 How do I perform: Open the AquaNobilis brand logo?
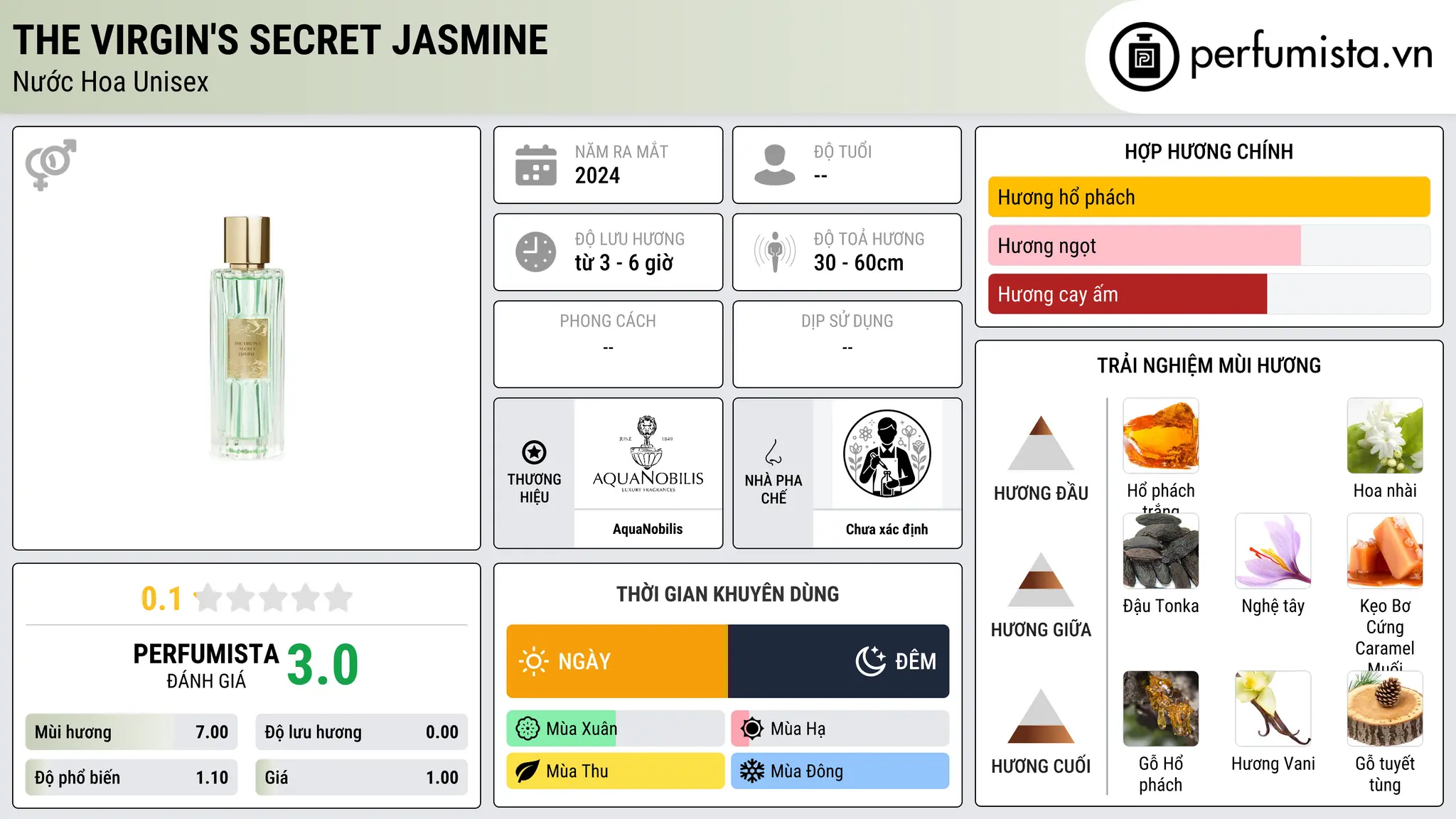point(648,454)
